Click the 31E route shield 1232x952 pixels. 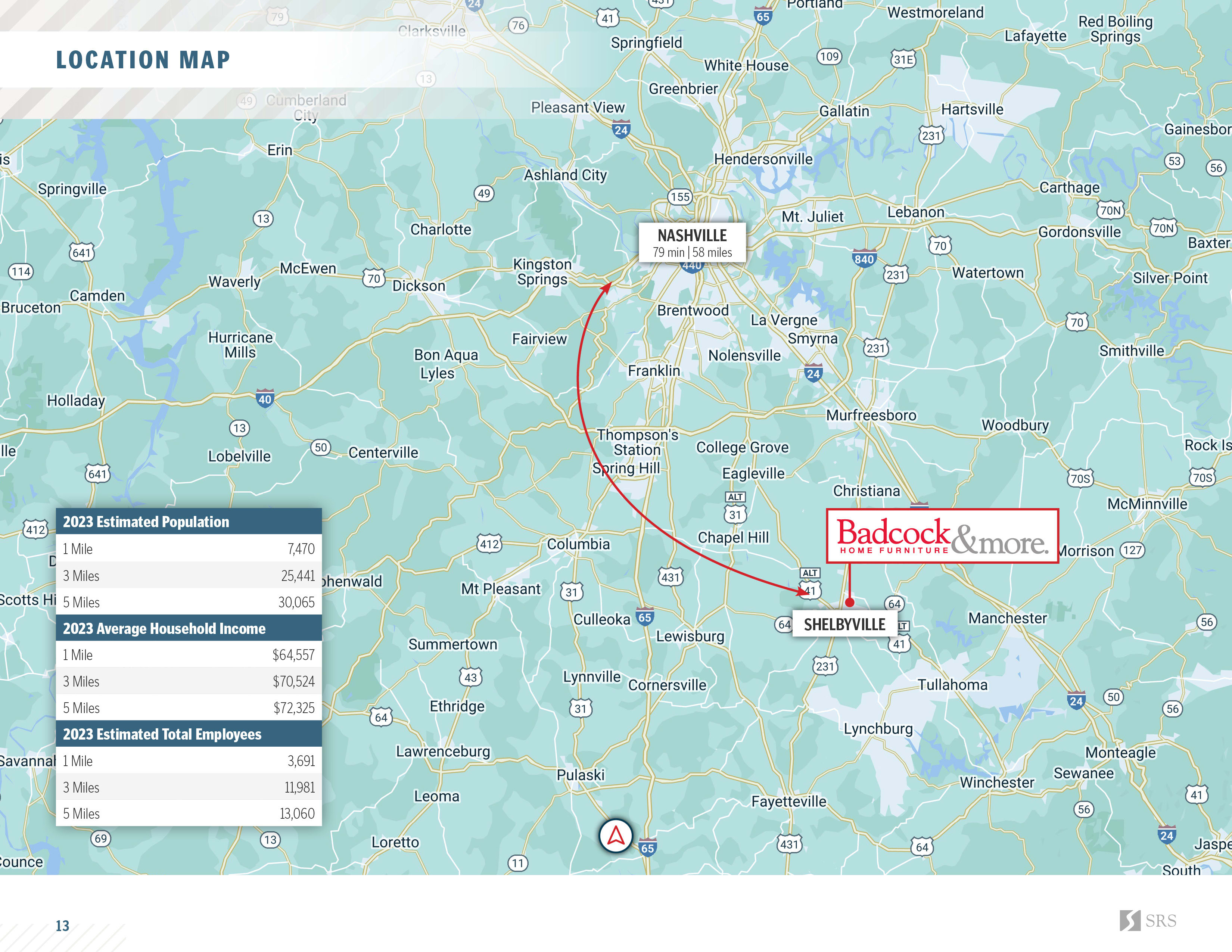coord(903,59)
